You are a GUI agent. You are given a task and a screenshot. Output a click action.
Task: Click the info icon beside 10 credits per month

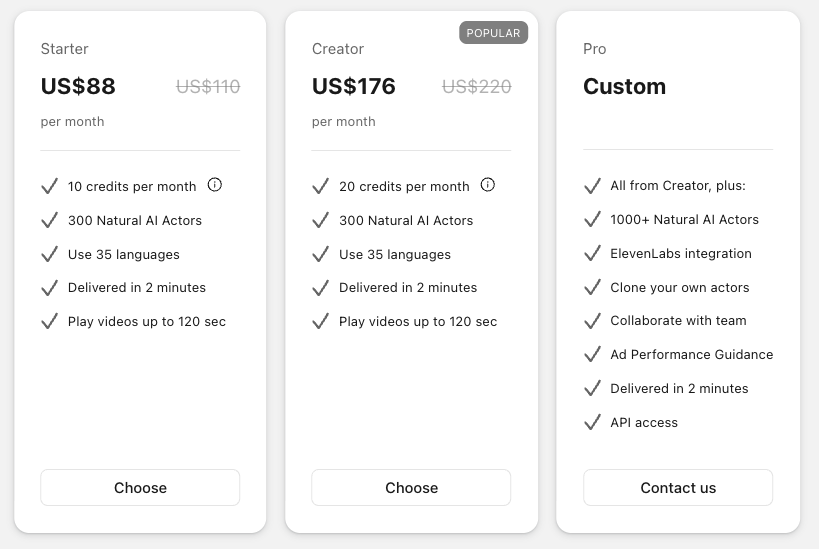click(215, 185)
